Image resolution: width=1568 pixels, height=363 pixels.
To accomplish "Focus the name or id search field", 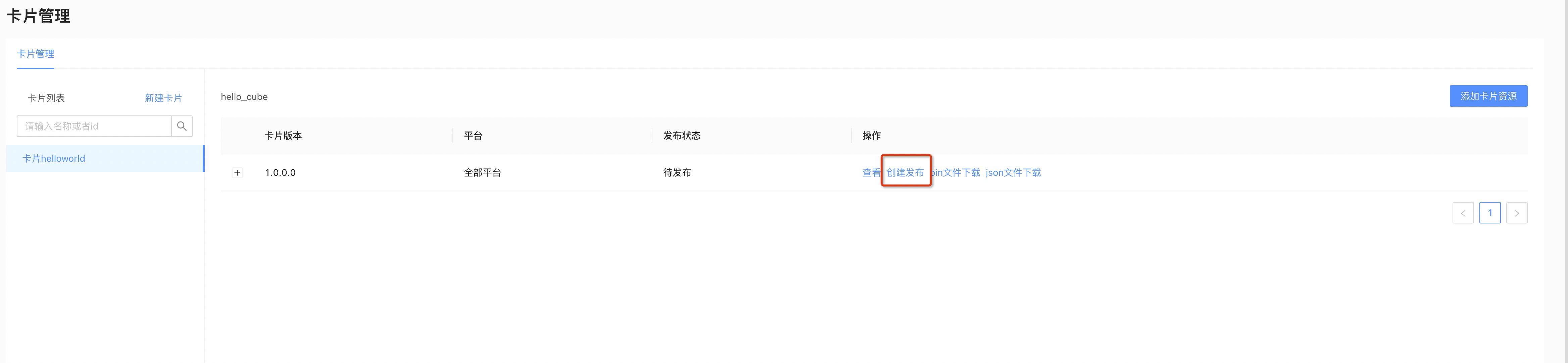I will (x=94, y=126).
